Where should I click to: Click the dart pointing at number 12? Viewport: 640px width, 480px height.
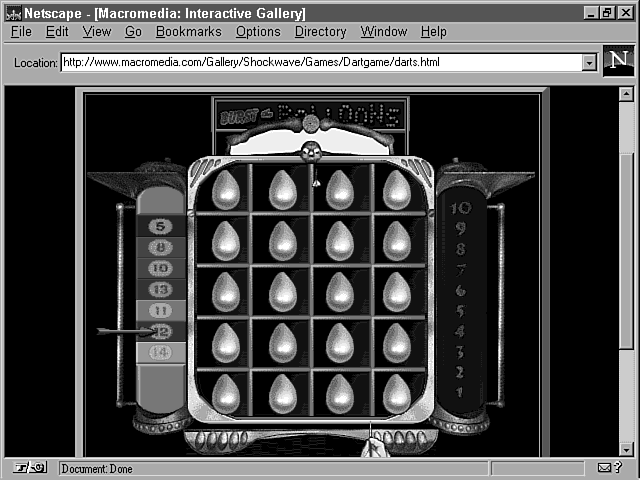pos(120,331)
